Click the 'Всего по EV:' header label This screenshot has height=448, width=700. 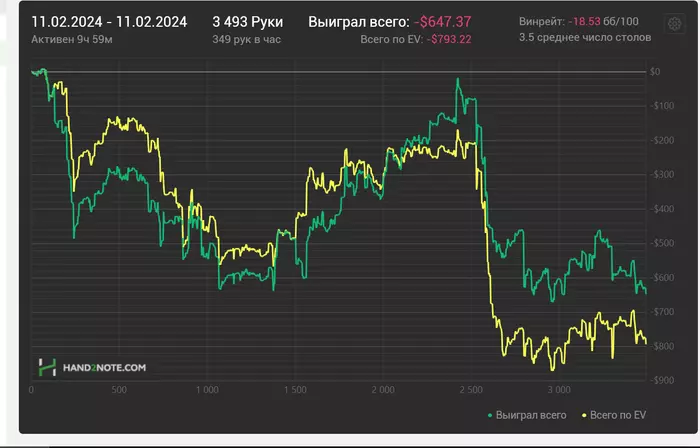point(392,39)
